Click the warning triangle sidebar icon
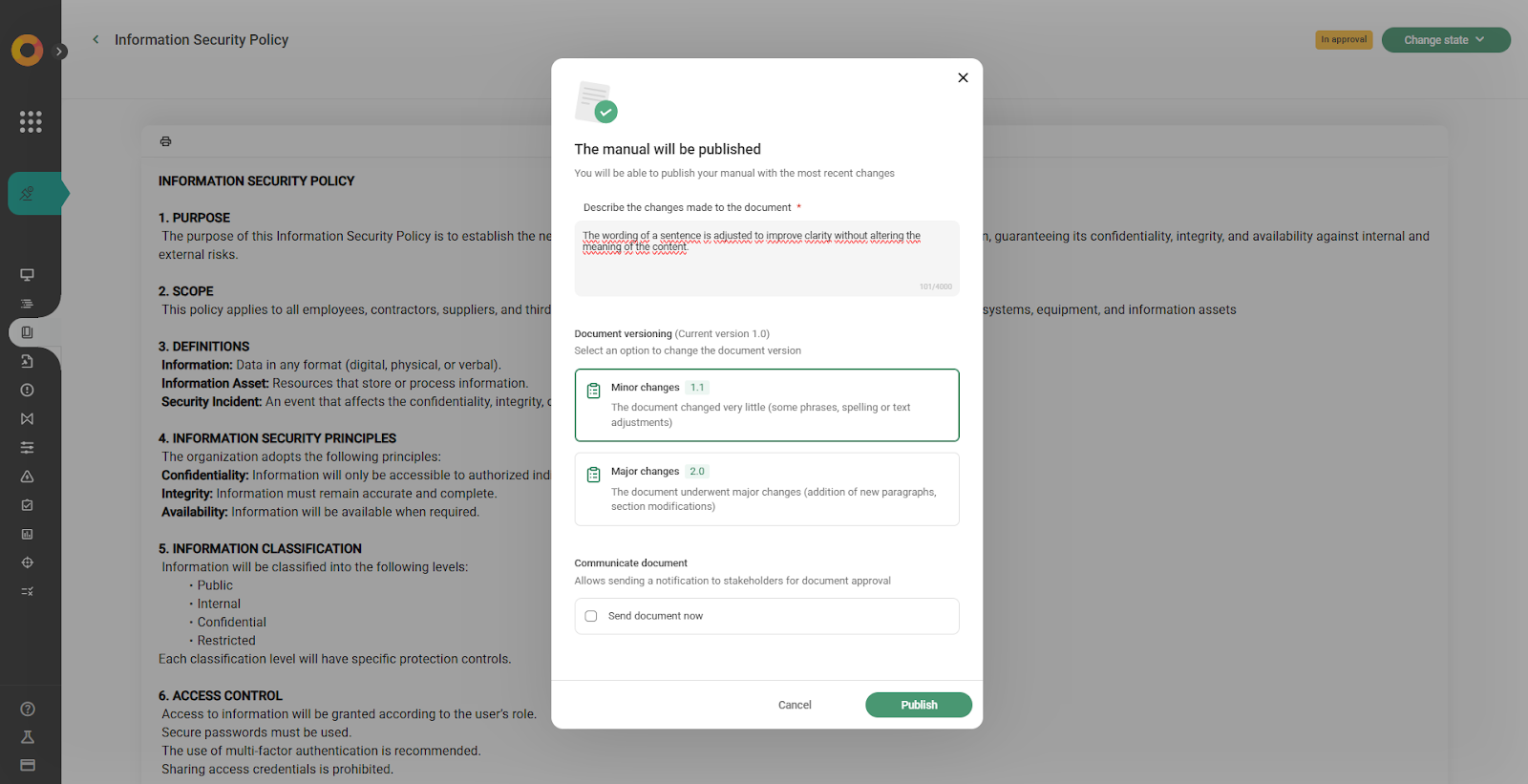This screenshot has height=784, width=1528. [28, 477]
